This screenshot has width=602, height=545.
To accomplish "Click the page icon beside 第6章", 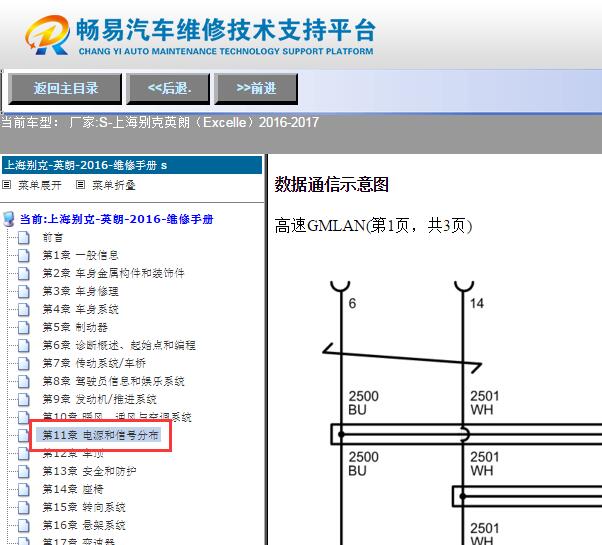I will pos(23,345).
